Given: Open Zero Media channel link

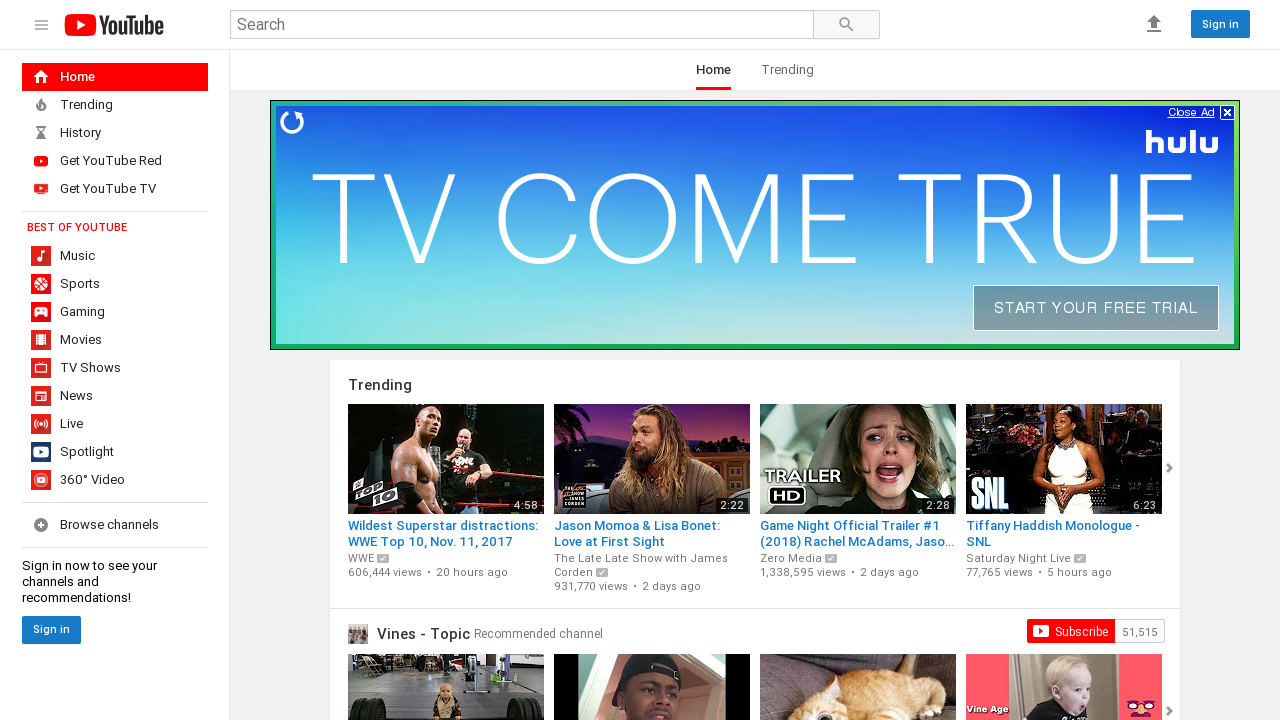Looking at the screenshot, I should point(791,558).
